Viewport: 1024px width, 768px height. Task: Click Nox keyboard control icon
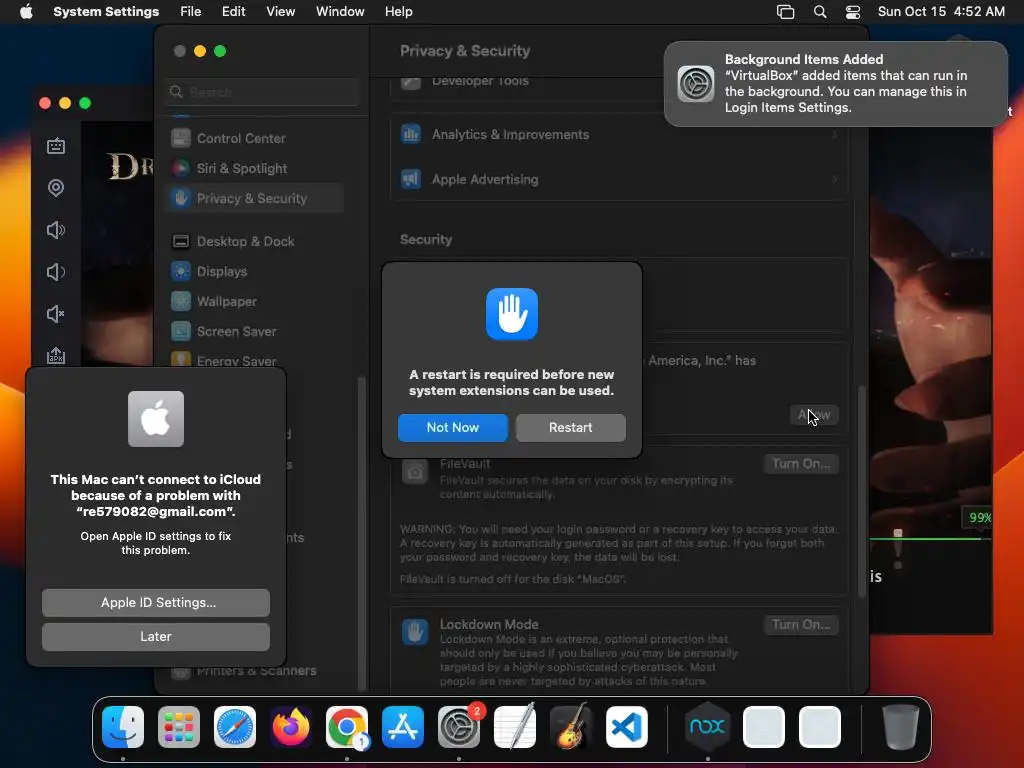tap(56, 146)
